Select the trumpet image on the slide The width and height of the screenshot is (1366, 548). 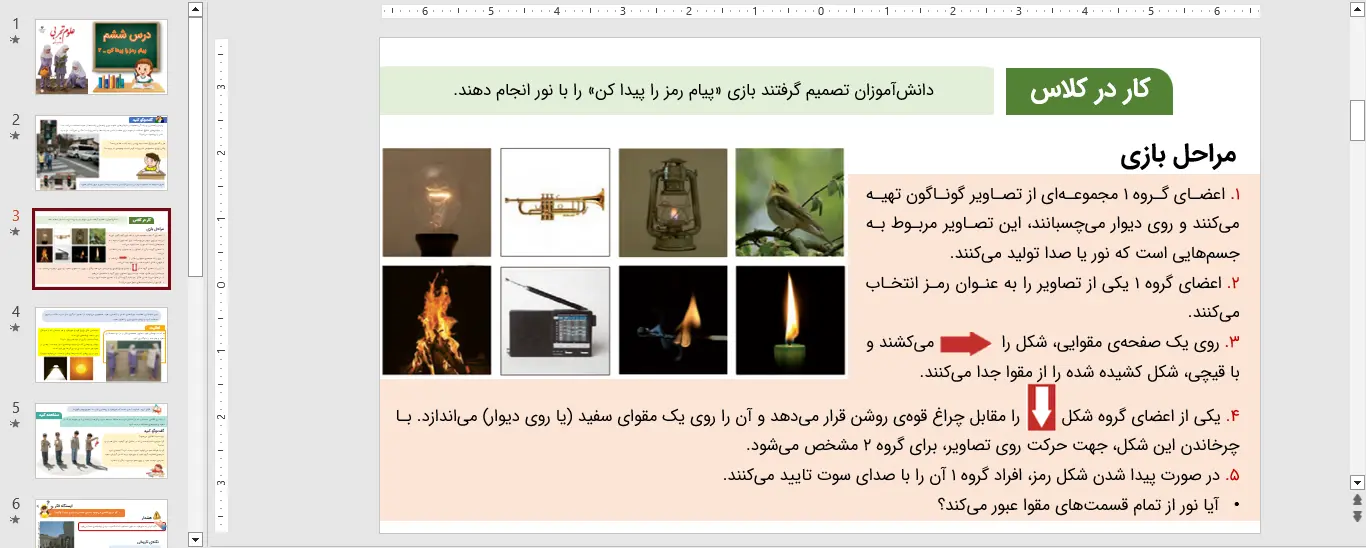coord(555,202)
